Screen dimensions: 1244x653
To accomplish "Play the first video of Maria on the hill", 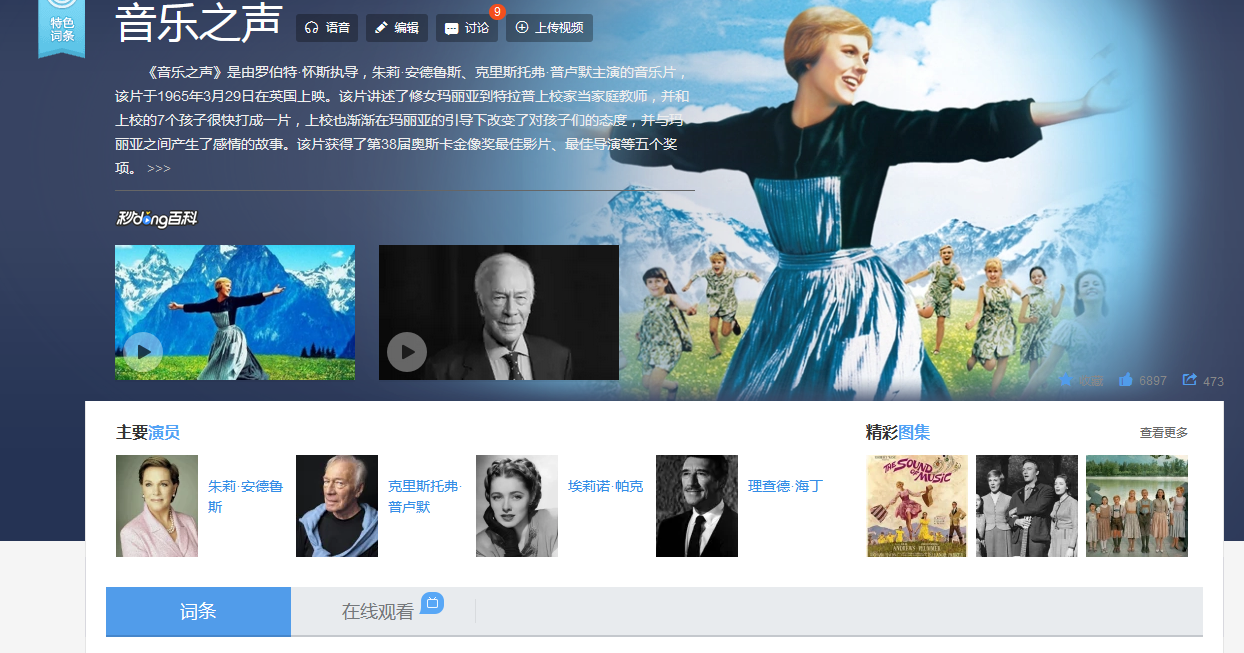I will click(x=235, y=312).
